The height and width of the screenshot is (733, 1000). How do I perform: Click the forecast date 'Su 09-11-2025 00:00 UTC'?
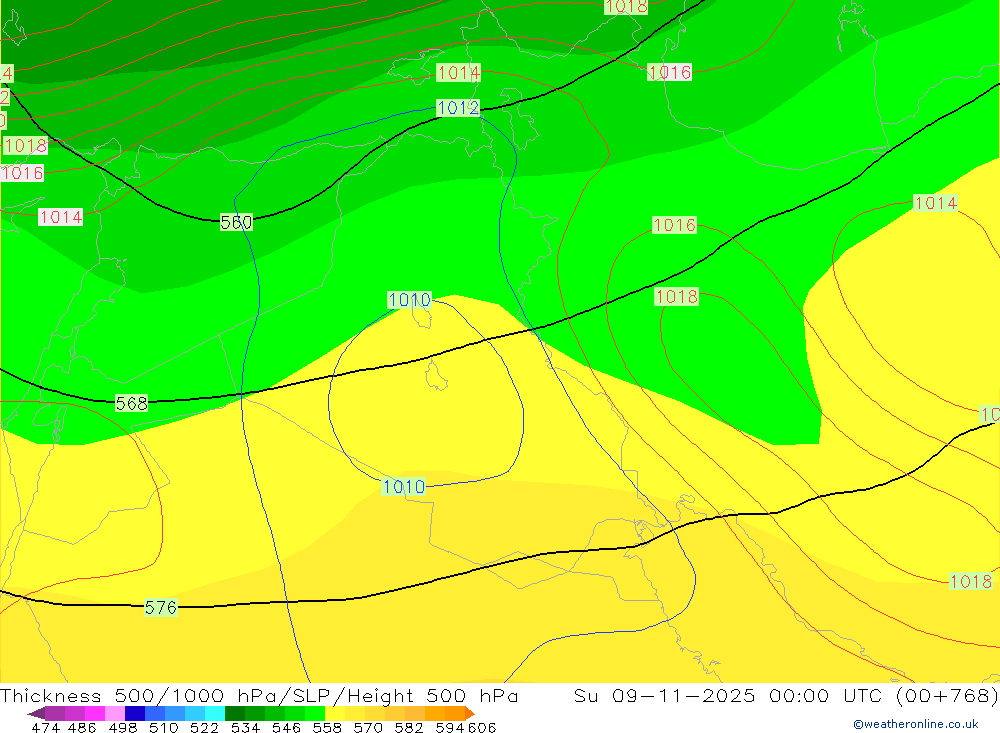click(x=727, y=695)
